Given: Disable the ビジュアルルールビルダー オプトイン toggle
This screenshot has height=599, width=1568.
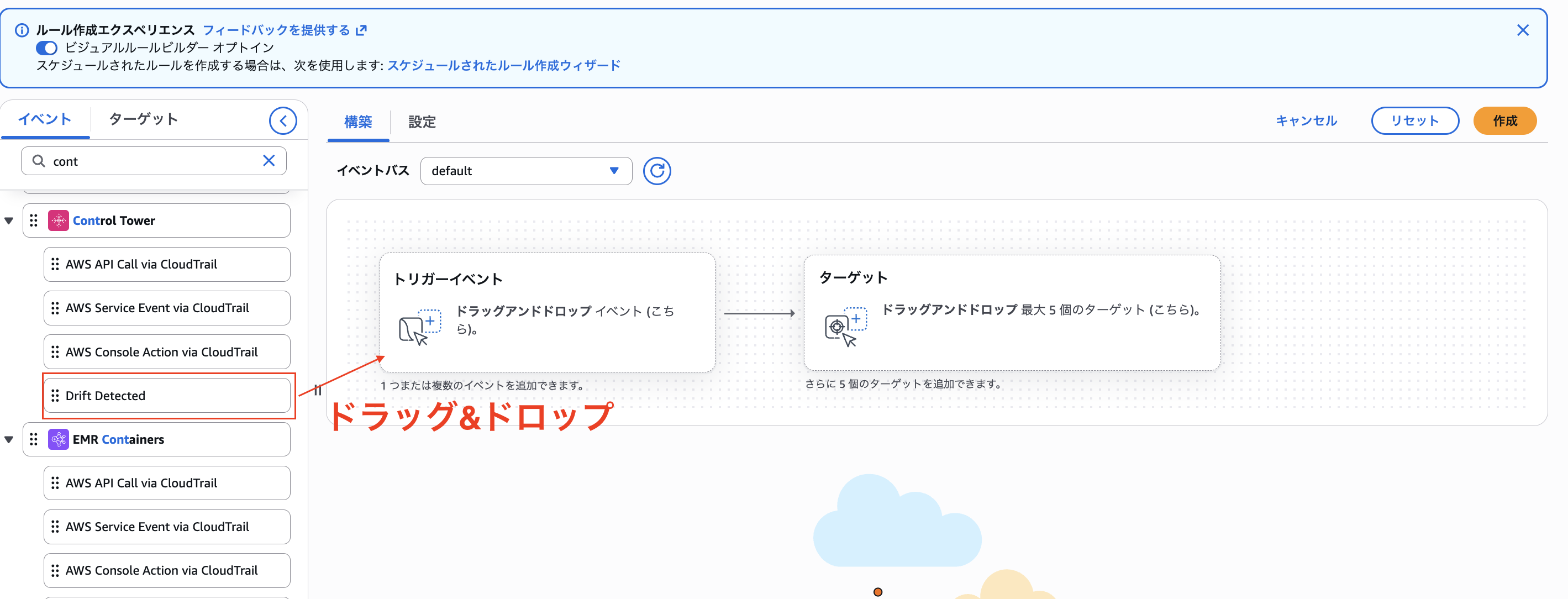Looking at the screenshot, I should click(x=47, y=48).
